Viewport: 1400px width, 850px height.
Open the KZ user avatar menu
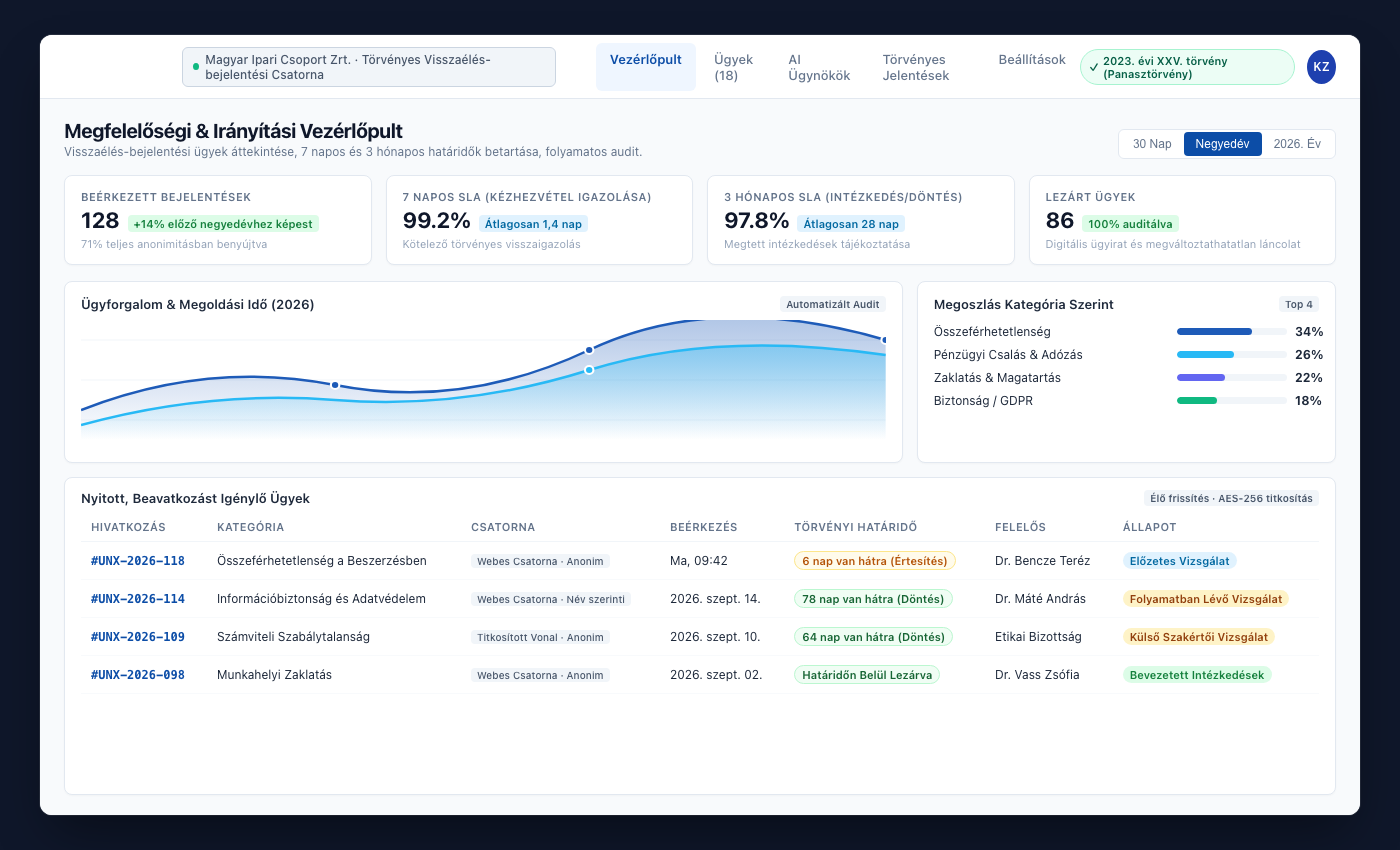[x=1321, y=67]
